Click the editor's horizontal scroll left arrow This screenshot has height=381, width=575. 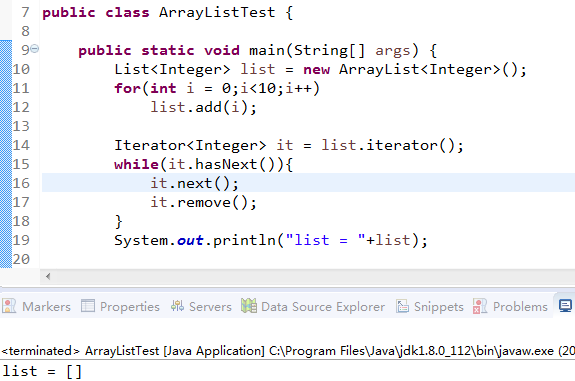coord(48,276)
